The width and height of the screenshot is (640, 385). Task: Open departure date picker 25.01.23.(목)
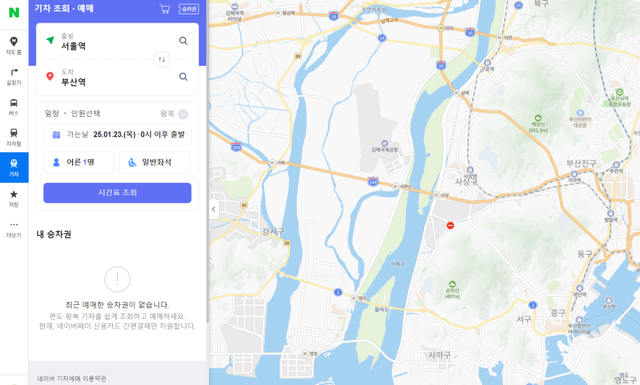117,134
